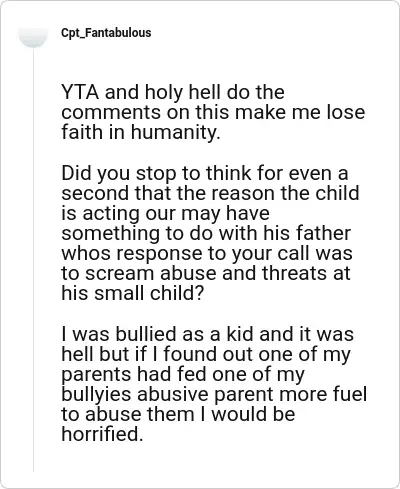Collapse the comment using the thread line
The height and width of the screenshot is (489, 400).
pyautogui.click(x=33, y=260)
